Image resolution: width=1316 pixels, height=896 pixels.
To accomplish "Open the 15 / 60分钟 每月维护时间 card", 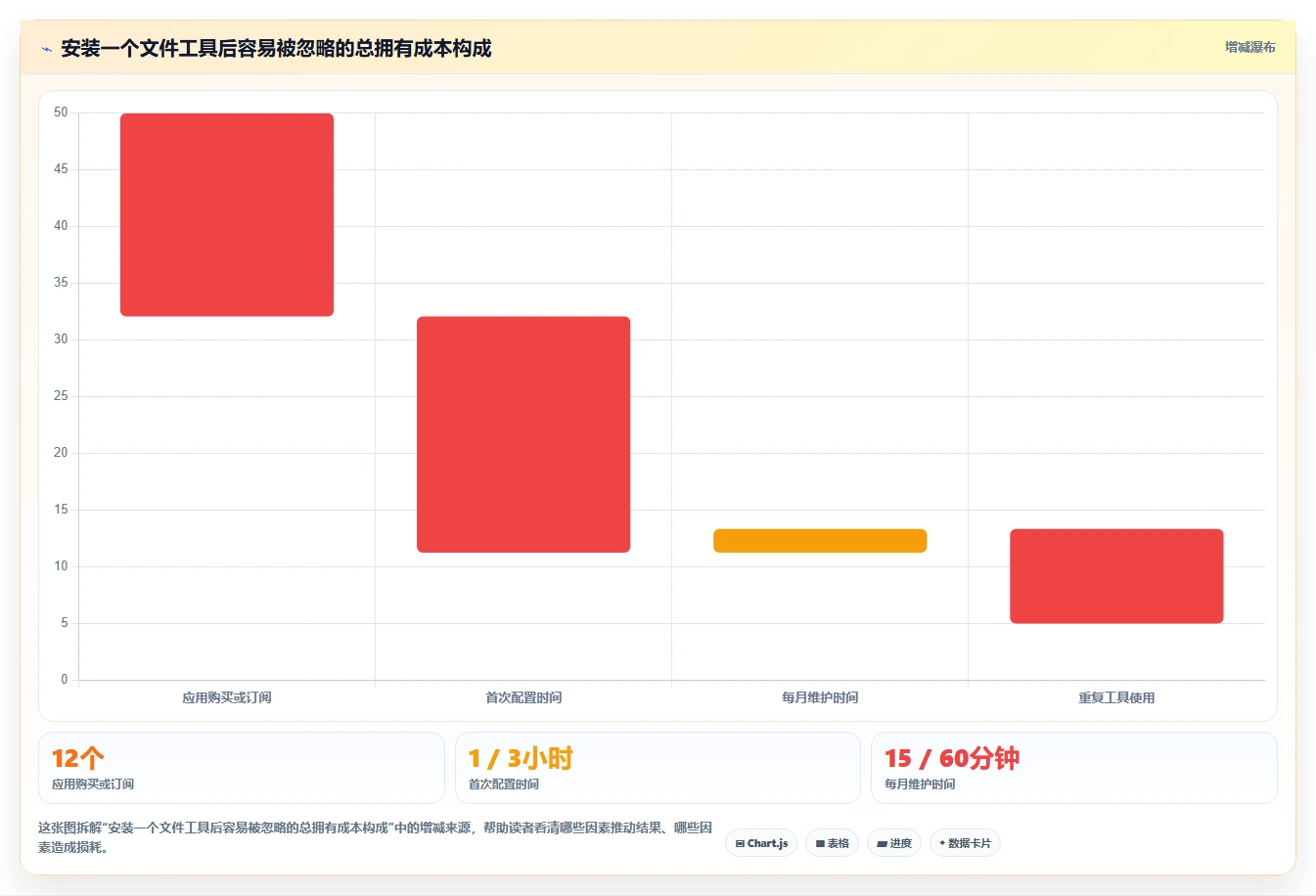I will tap(1074, 768).
